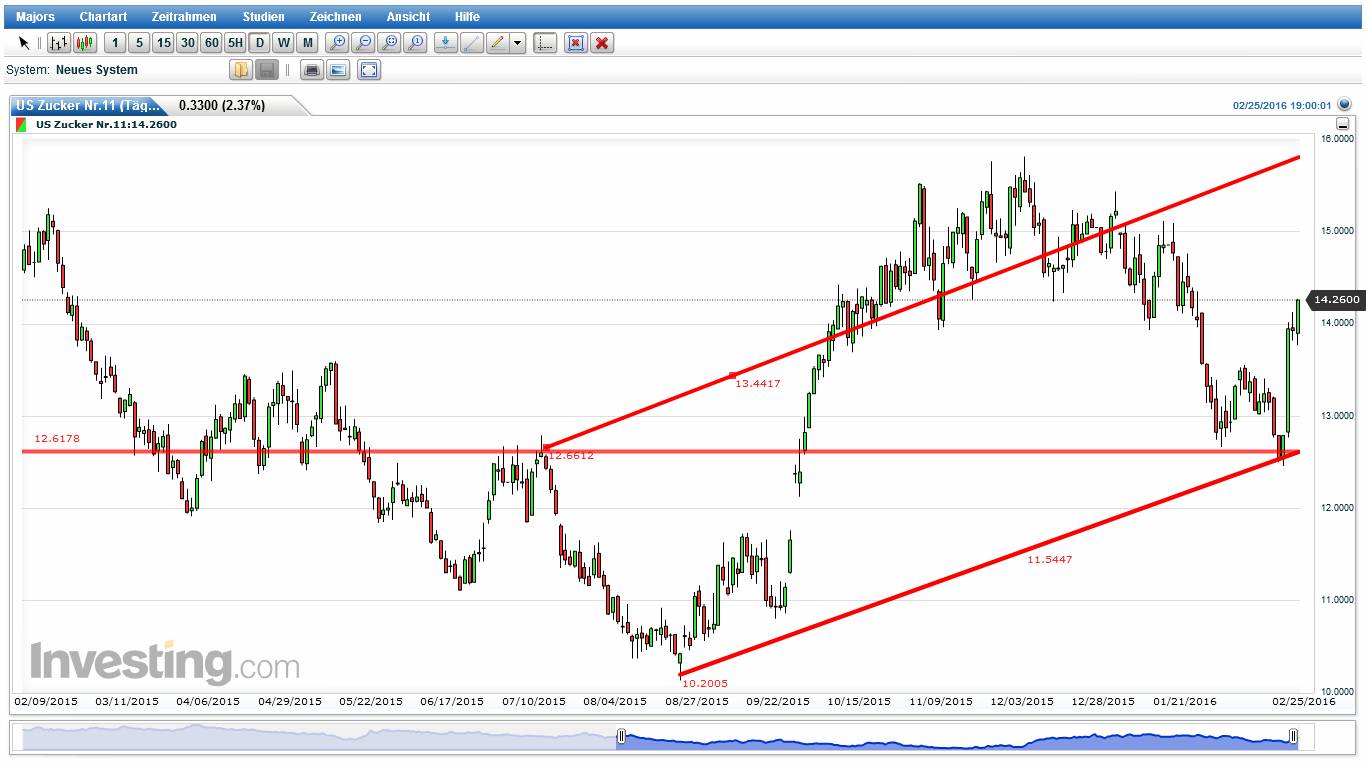Switch chart to fullscreen mode
Viewport: 1366px width, 768px height.
pyautogui.click(x=369, y=70)
